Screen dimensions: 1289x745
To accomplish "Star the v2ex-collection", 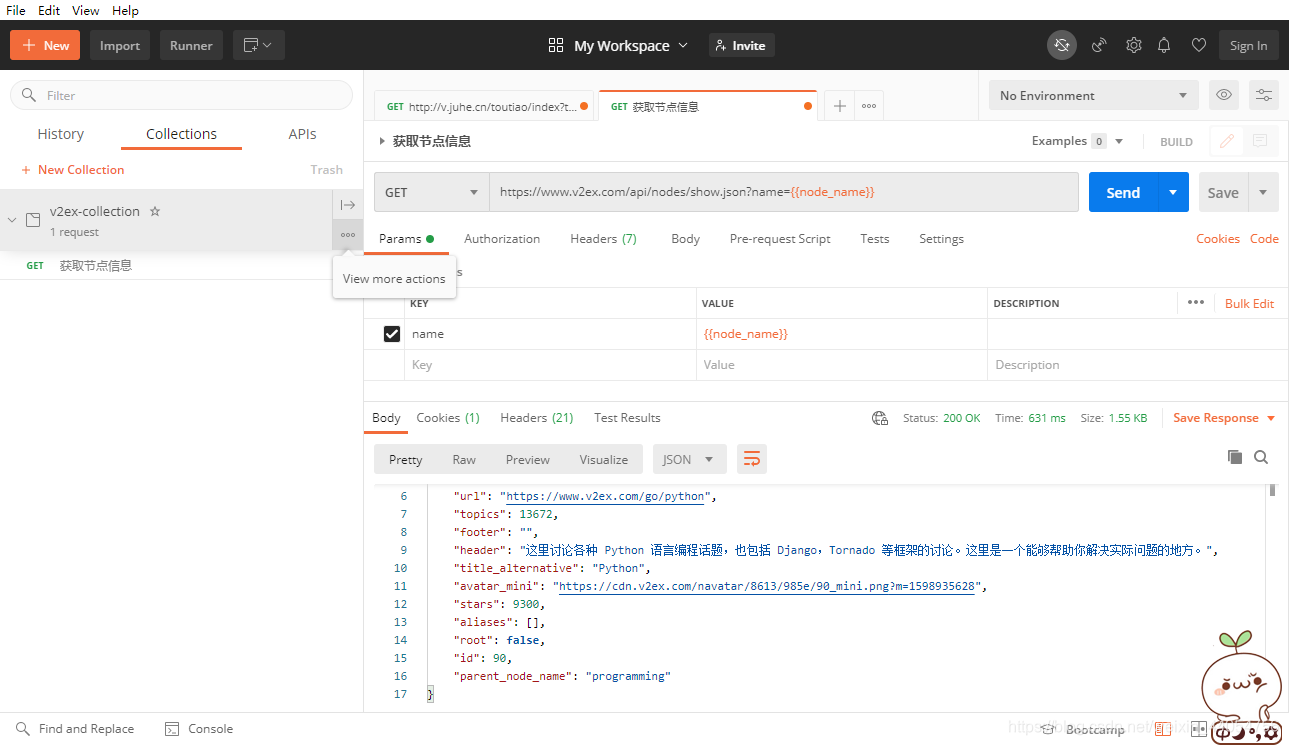I will 155,211.
